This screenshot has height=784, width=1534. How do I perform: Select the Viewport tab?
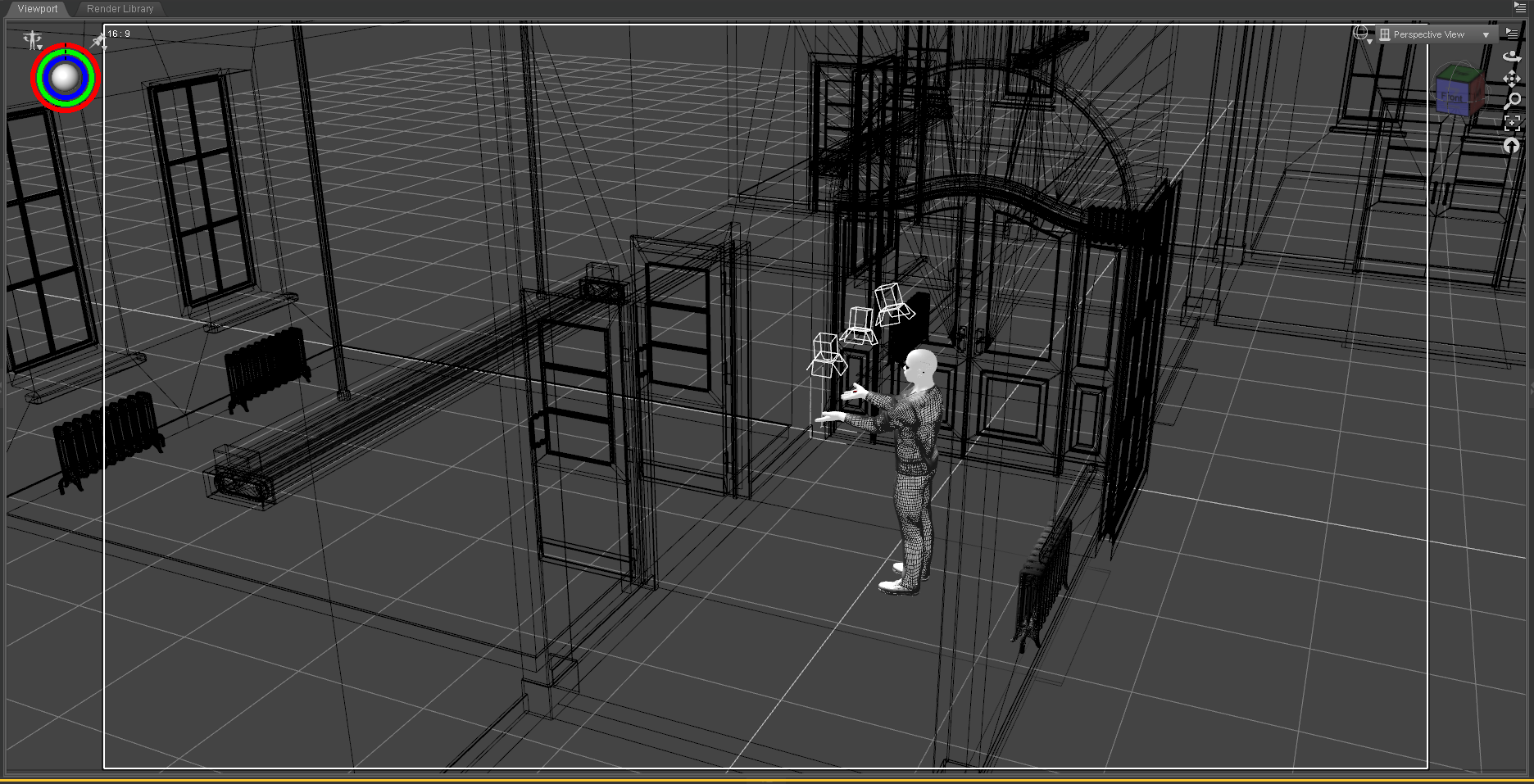coord(38,9)
